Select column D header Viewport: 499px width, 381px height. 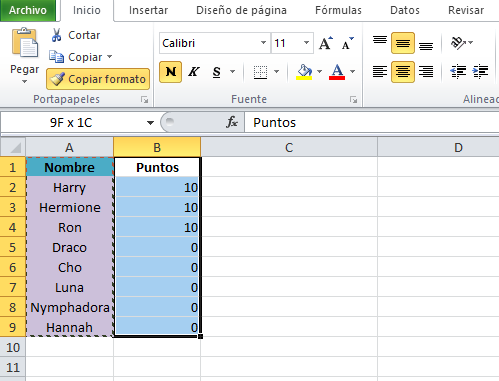[x=438, y=147]
